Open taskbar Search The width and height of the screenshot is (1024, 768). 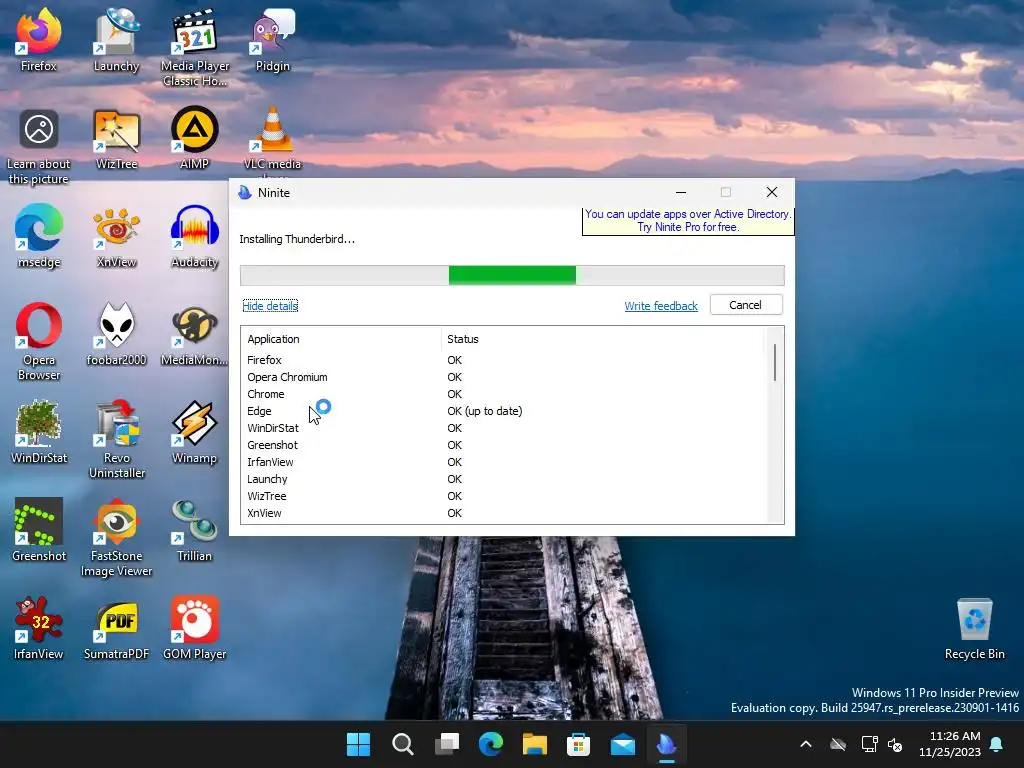point(402,744)
